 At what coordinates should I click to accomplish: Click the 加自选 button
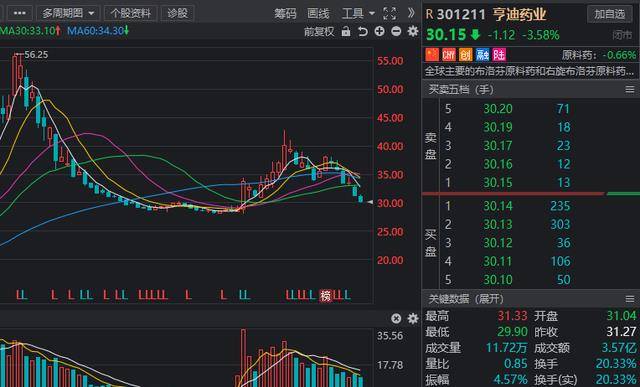(609, 14)
